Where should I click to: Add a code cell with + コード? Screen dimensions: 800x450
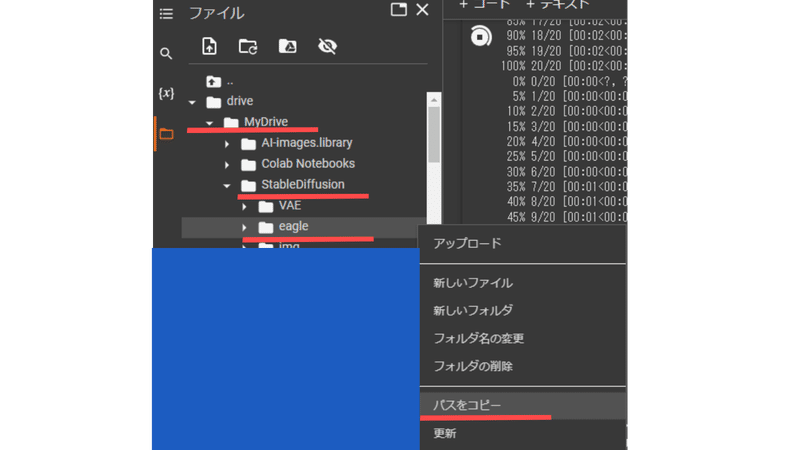point(484,5)
